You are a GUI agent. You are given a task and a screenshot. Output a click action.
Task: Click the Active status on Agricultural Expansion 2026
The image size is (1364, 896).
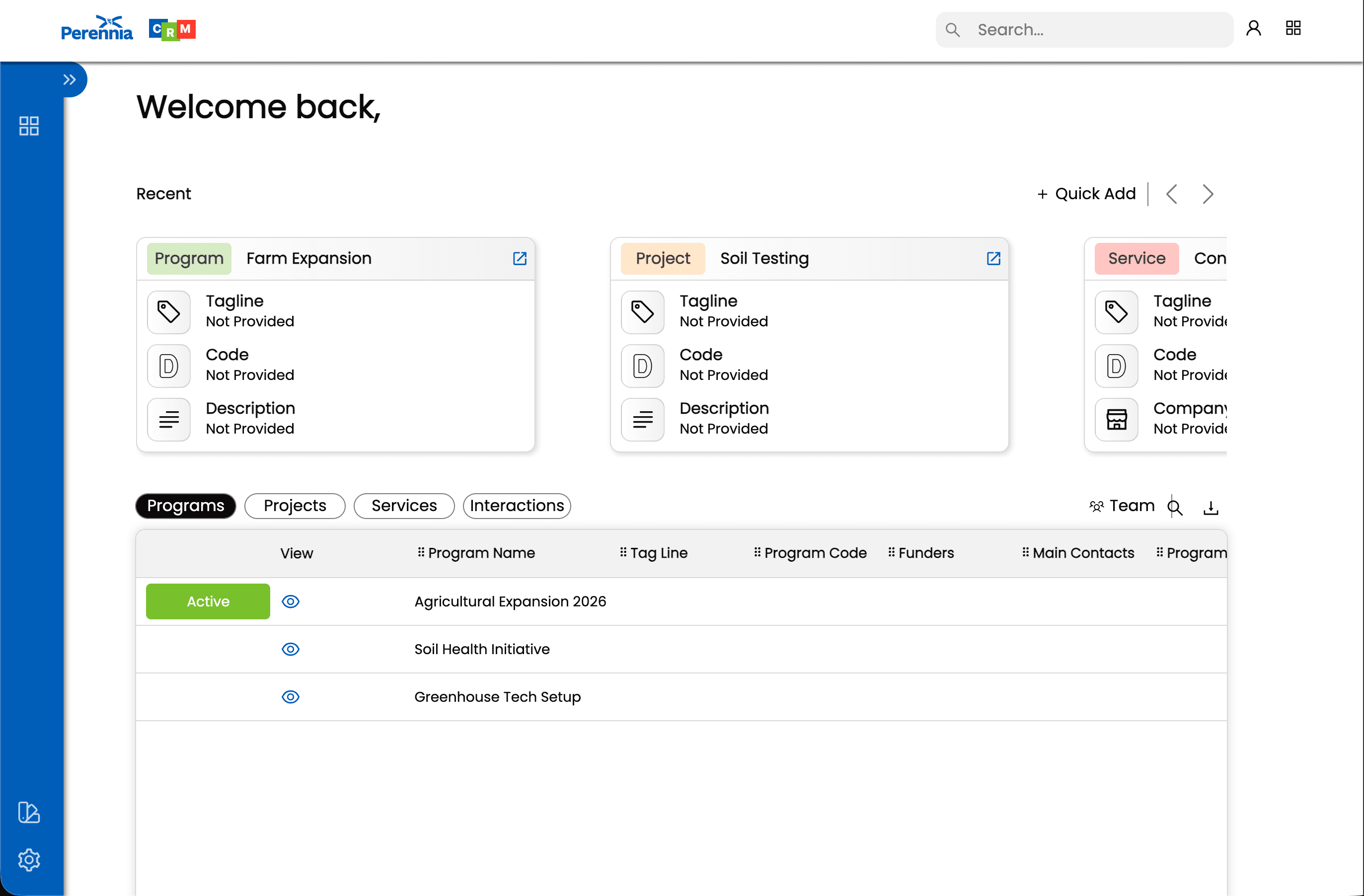[x=208, y=601]
